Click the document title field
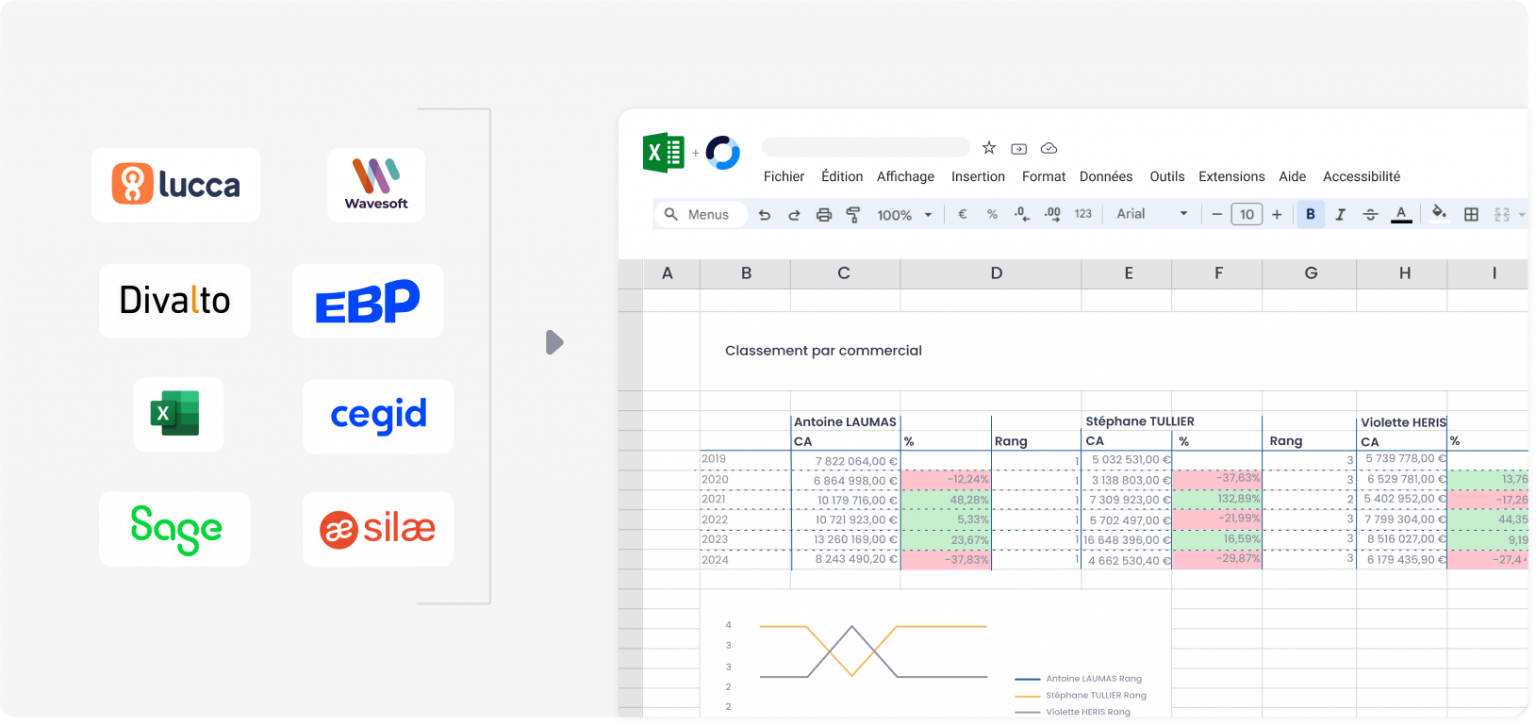Screen dimensions: 1536x725 [866, 148]
